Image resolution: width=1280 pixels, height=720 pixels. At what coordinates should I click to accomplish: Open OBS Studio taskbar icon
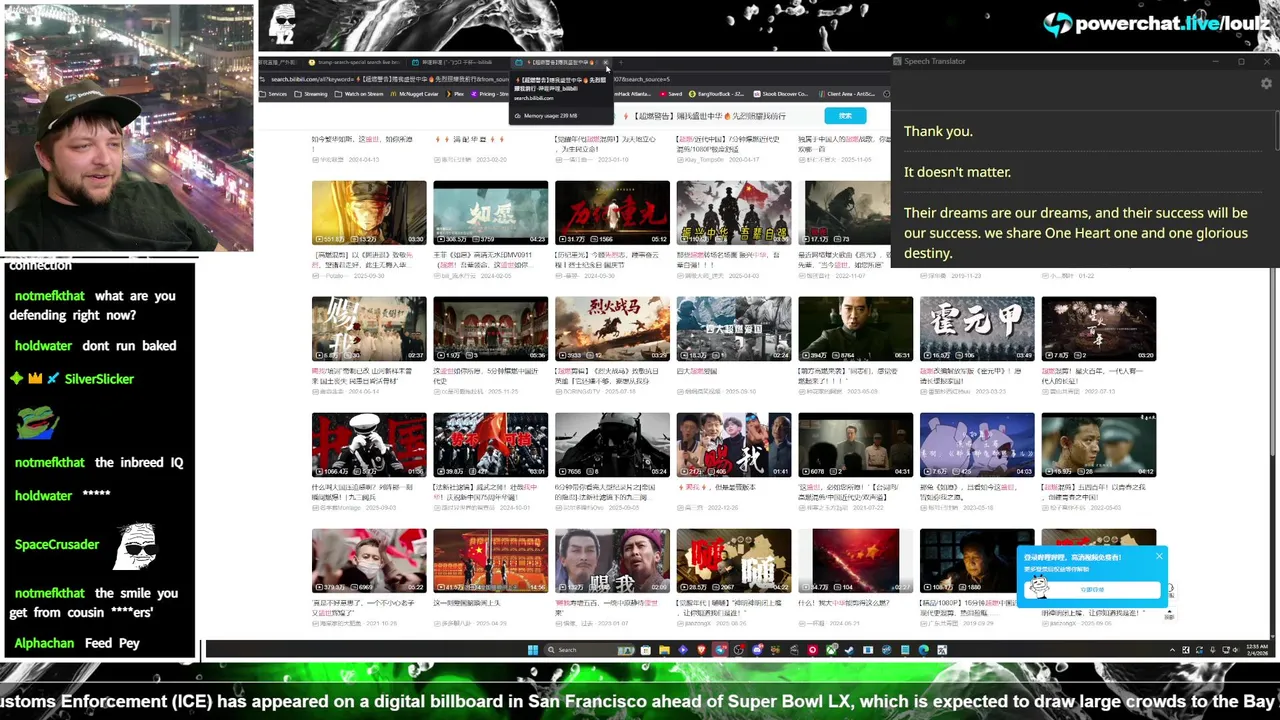(x=738, y=650)
